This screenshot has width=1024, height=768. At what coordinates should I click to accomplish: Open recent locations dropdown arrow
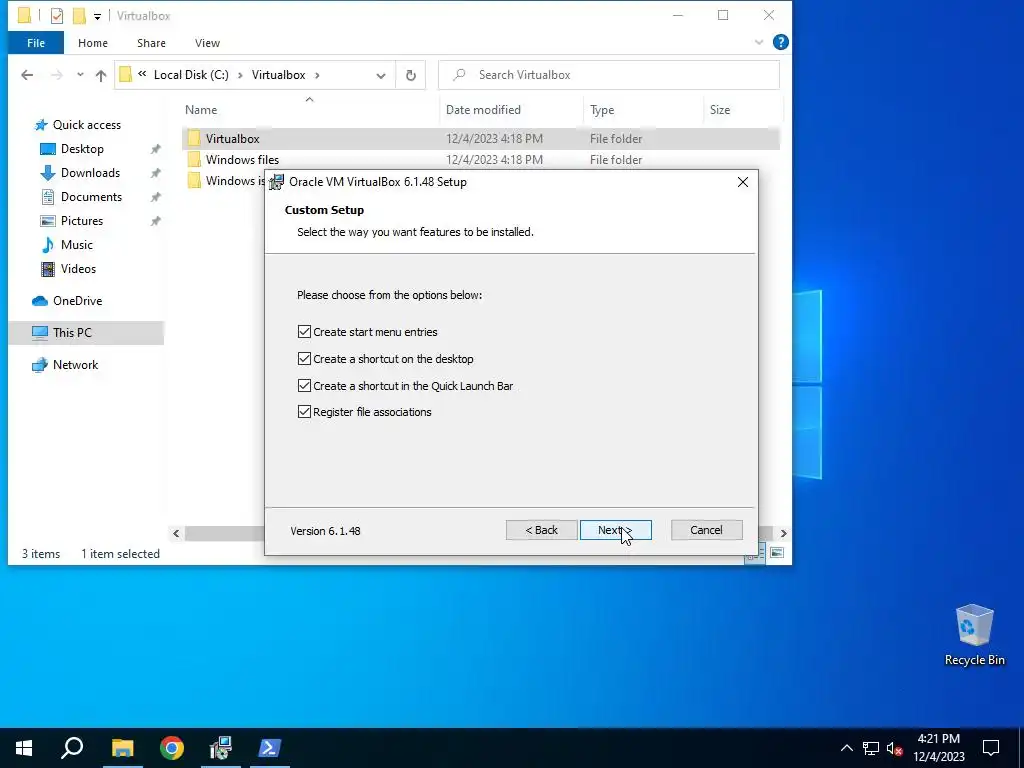click(80, 75)
